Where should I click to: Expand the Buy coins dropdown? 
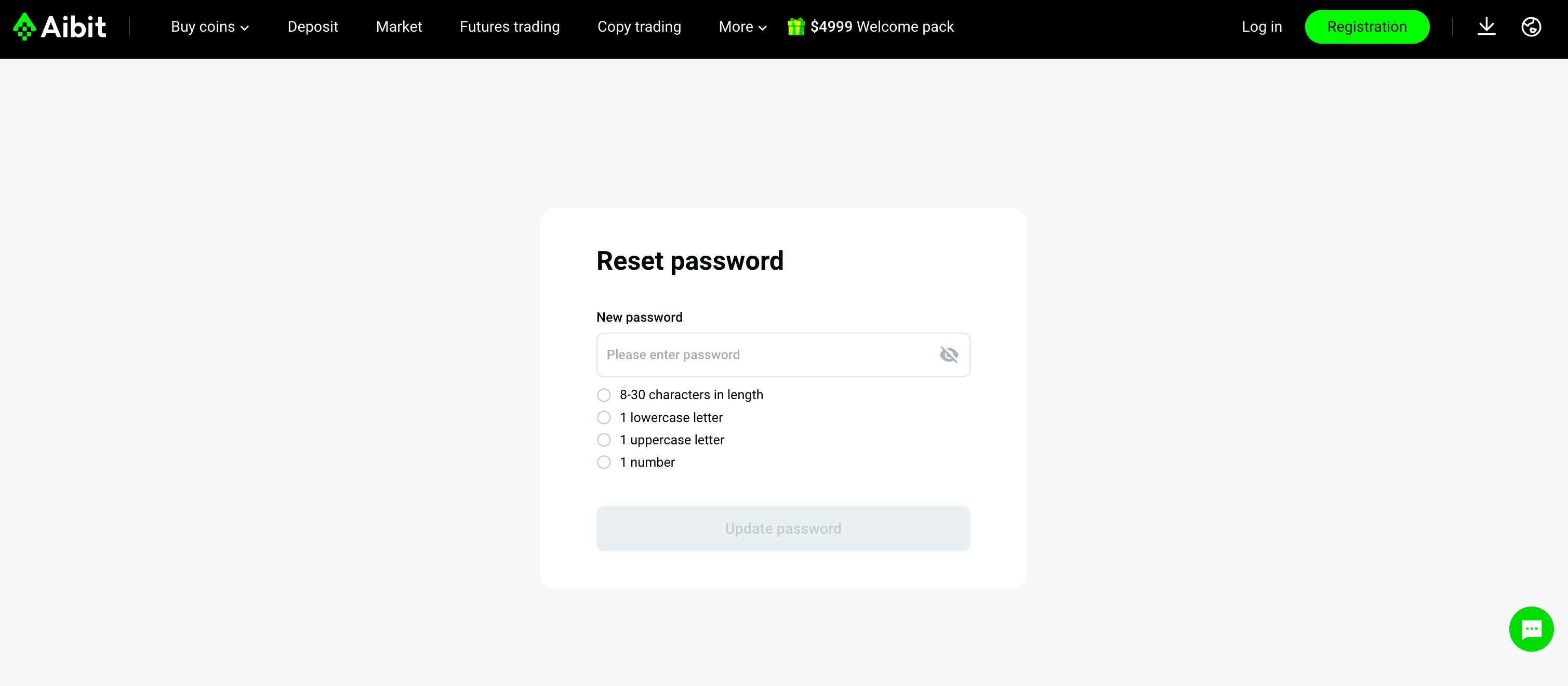(210, 27)
